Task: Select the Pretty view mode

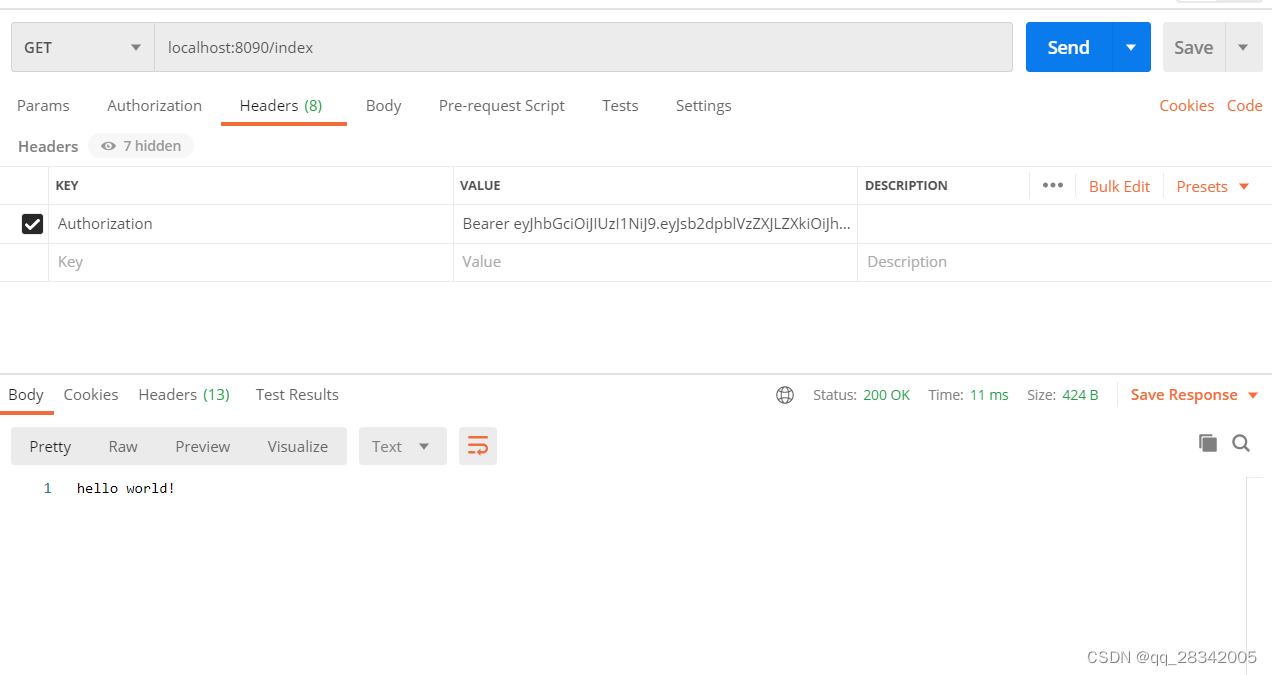Action: click(50, 446)
